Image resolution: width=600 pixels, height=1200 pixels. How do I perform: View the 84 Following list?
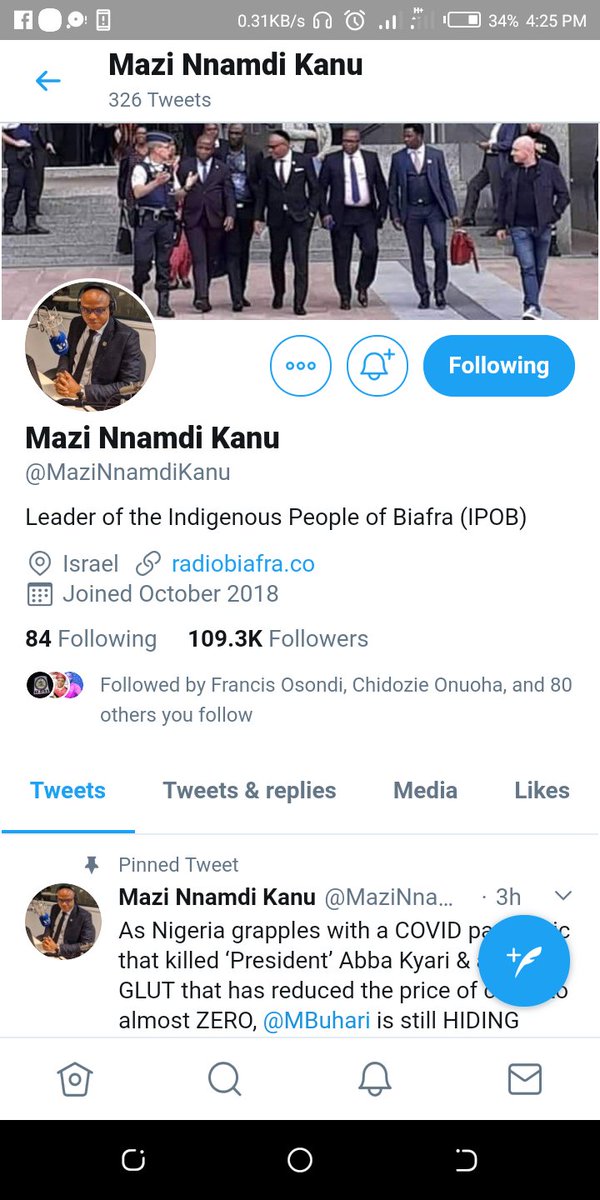coord(91,638)
